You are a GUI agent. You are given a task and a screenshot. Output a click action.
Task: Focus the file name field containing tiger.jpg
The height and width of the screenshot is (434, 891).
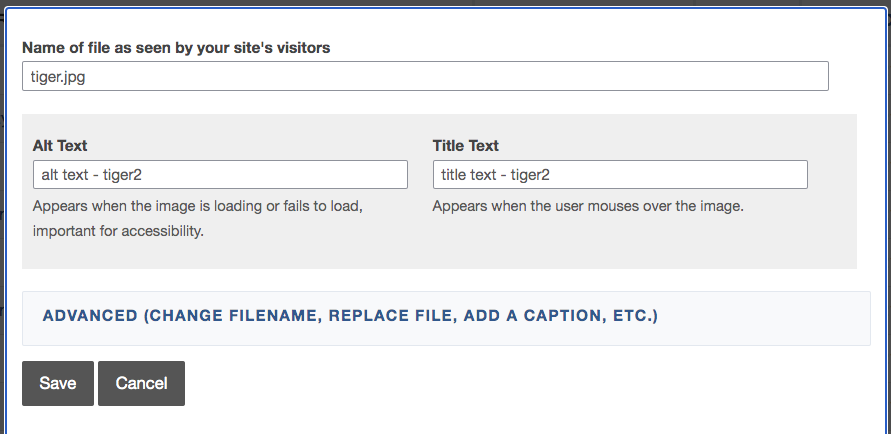tap(425, 76)
